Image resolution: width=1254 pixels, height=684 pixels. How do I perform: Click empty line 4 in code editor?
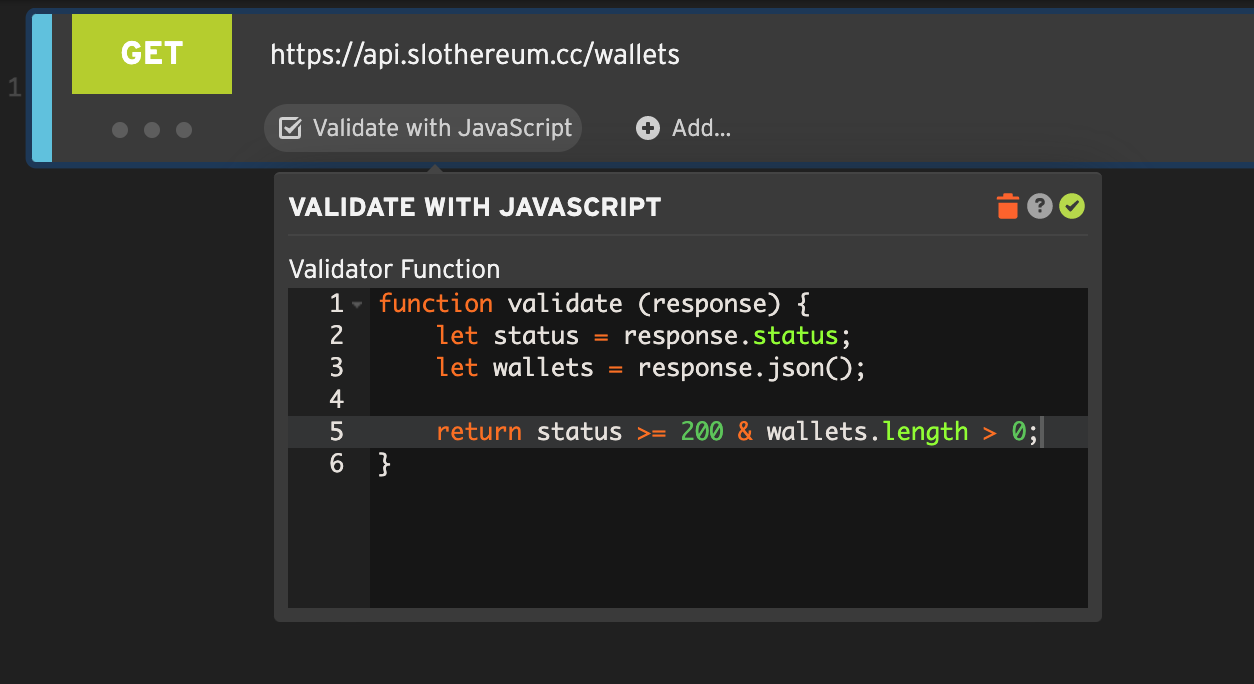click(728, 400)
